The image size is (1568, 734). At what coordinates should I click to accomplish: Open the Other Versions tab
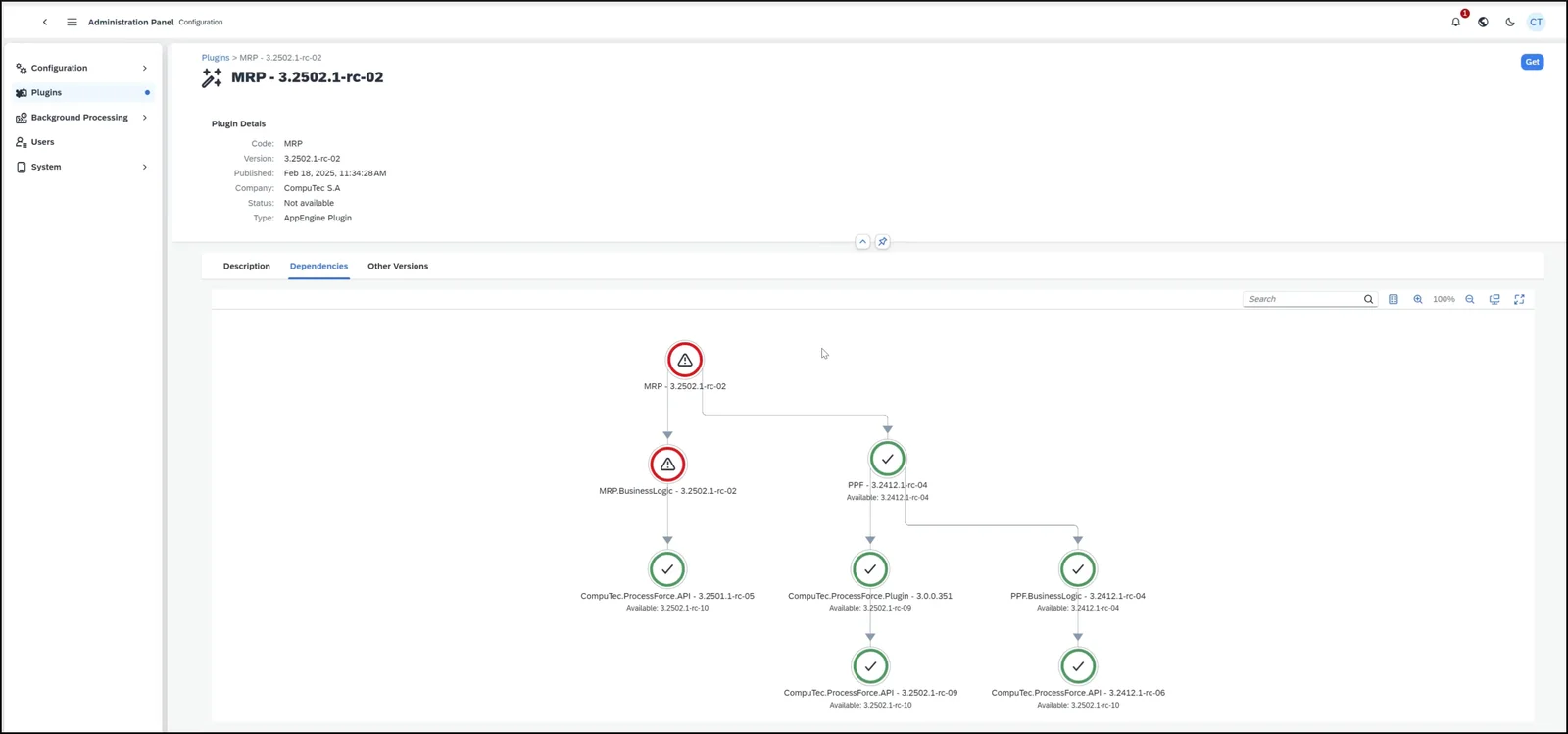(398, 267)
